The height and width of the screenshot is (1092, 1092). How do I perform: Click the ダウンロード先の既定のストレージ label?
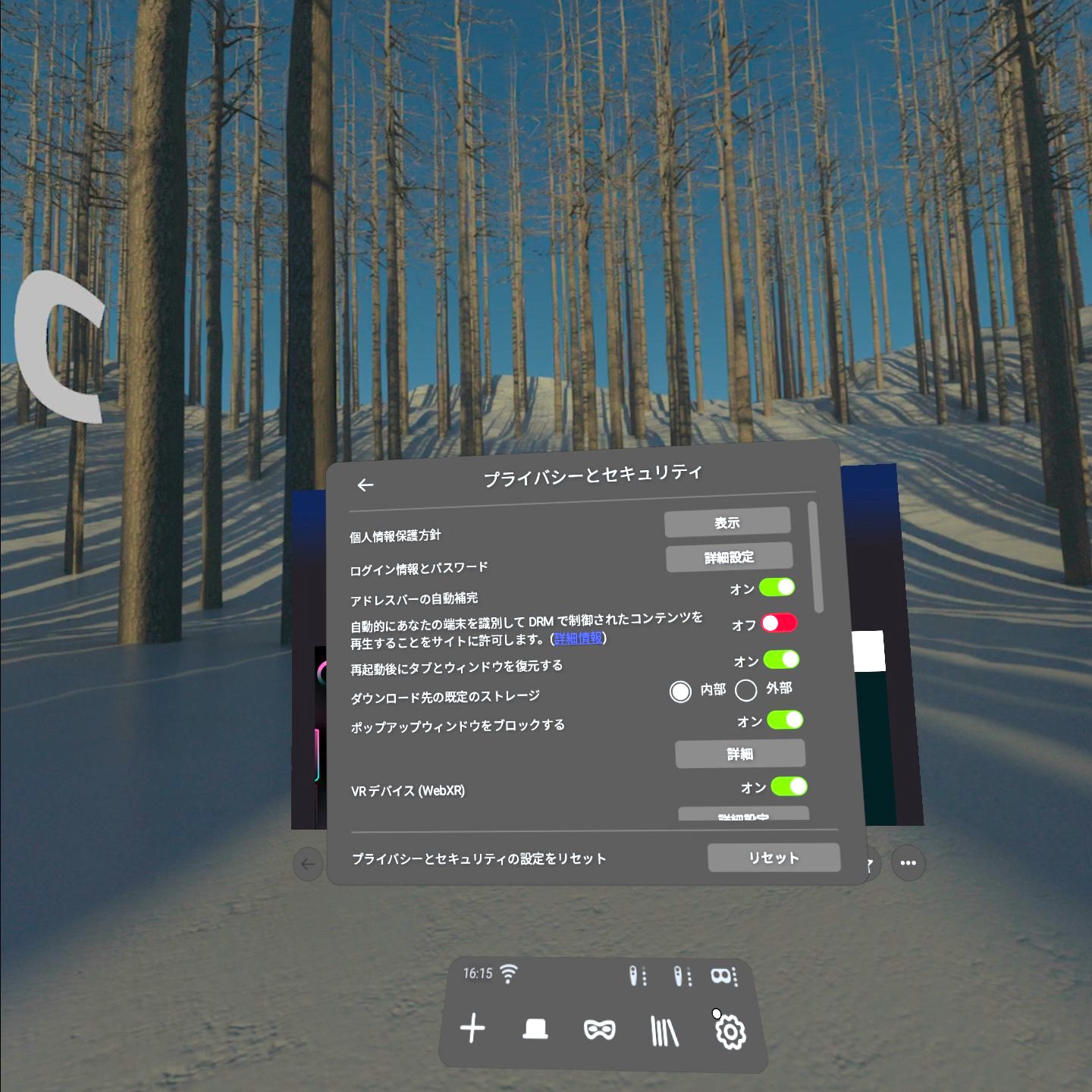(x=445, y=696)
